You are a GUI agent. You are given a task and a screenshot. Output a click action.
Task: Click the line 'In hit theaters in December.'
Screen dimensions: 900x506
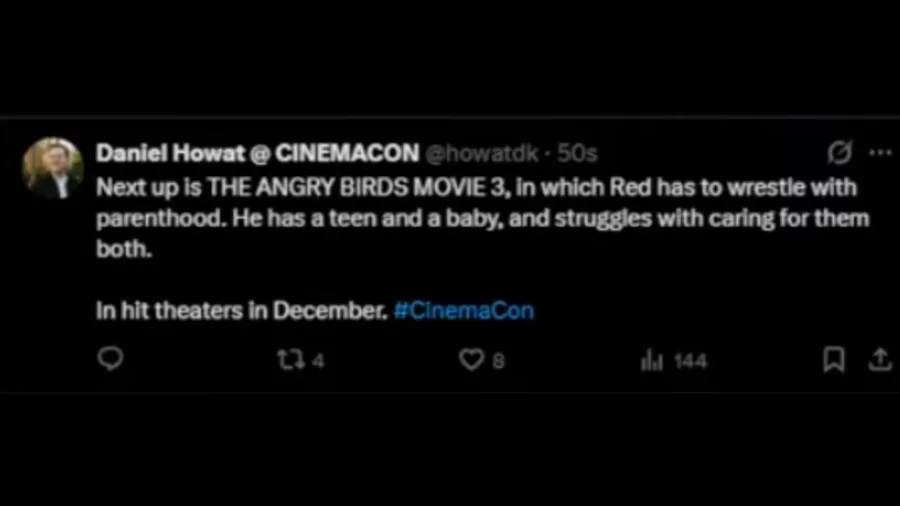(242, 310)
